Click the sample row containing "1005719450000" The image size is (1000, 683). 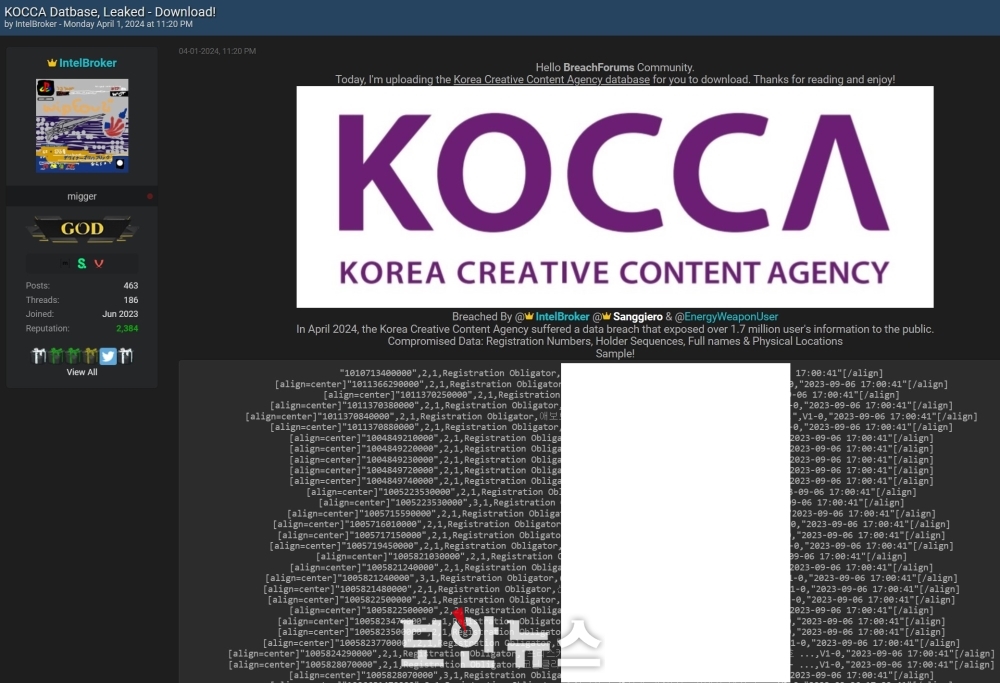[x=611, y=547]
